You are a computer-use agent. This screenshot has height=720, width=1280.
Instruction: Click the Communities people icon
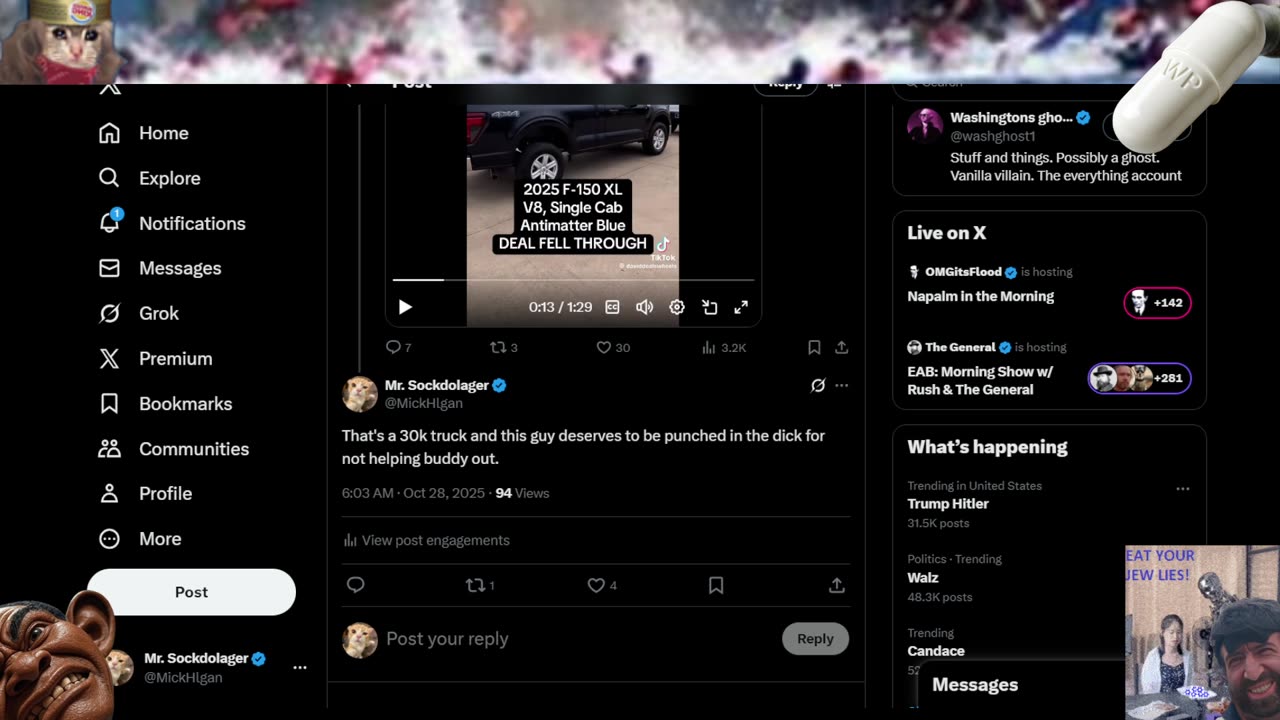[109, 448]
